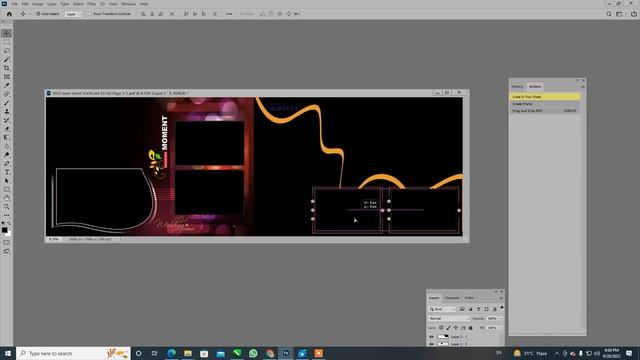Click more align options three-dots icon

click(229, 14)
